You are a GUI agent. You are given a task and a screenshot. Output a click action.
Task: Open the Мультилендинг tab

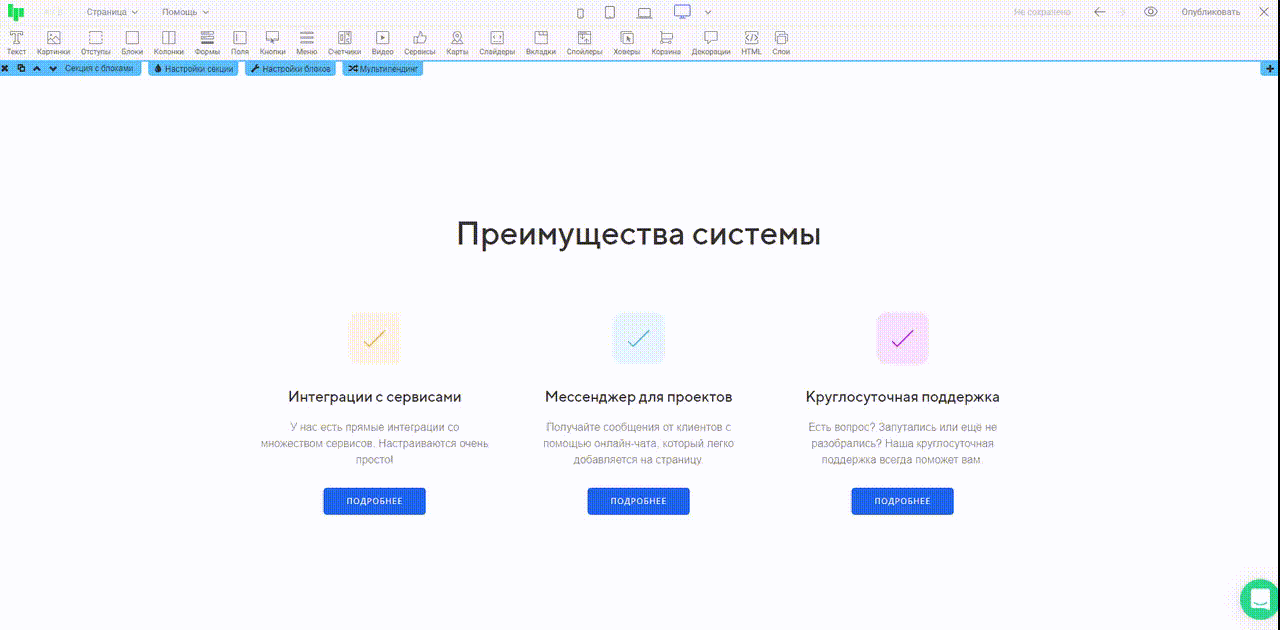383,69
